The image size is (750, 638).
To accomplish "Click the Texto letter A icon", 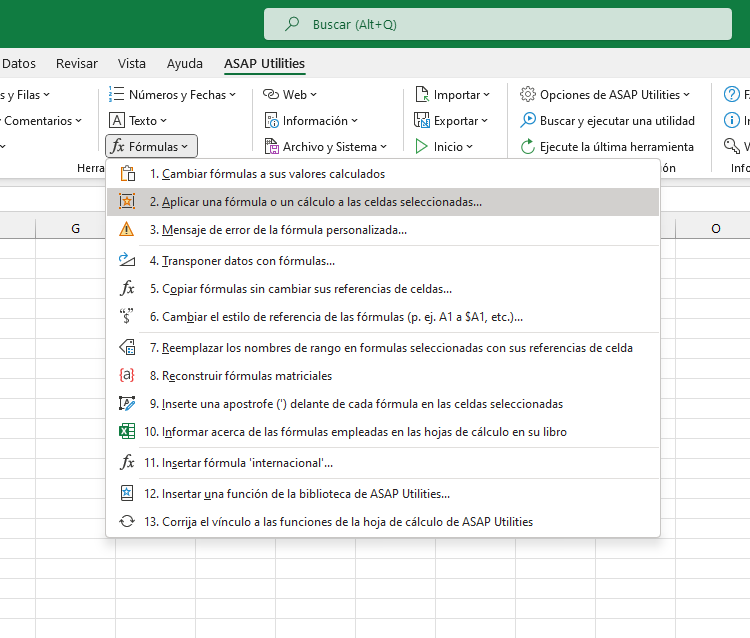I will 117,121.
